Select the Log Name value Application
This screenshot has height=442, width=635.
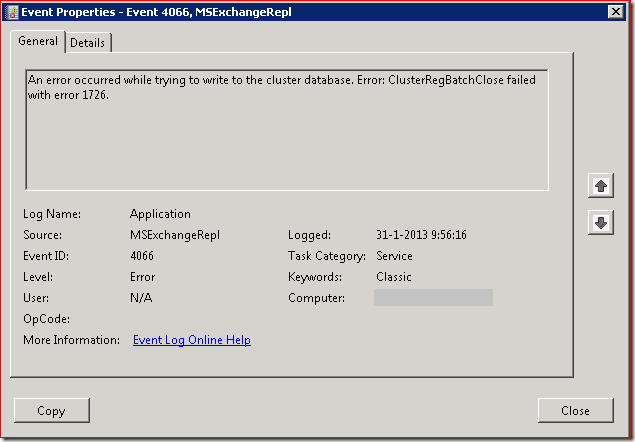pyautogui.click(x=160, y=214)
